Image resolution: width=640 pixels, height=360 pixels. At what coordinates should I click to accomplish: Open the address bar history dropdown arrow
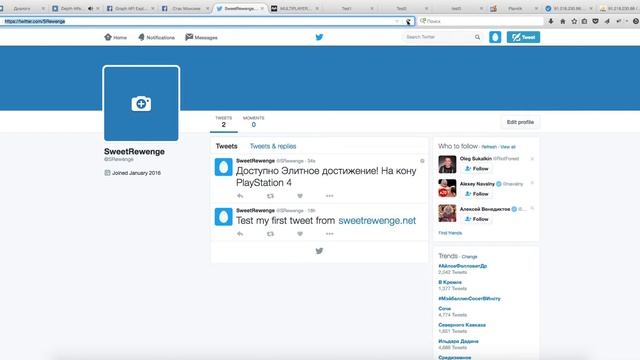click(x=397, y=21)
